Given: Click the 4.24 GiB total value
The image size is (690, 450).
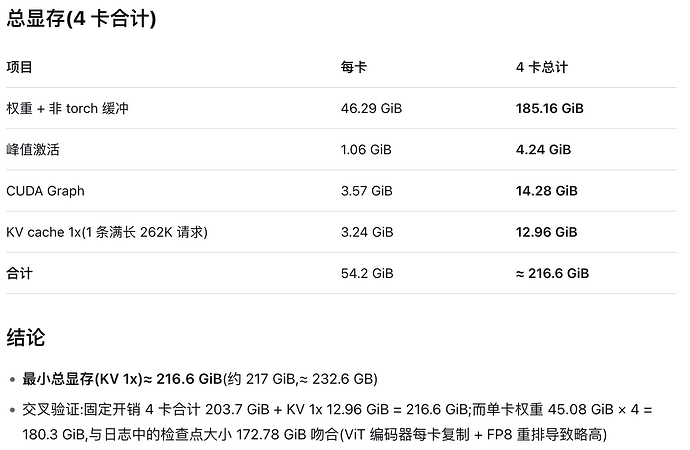Looking at the screenshot, I should pos(543,150).
